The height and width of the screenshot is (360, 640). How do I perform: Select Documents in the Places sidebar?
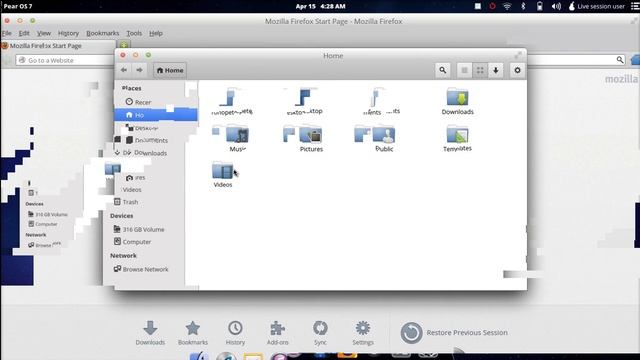(x=147, y=140)
